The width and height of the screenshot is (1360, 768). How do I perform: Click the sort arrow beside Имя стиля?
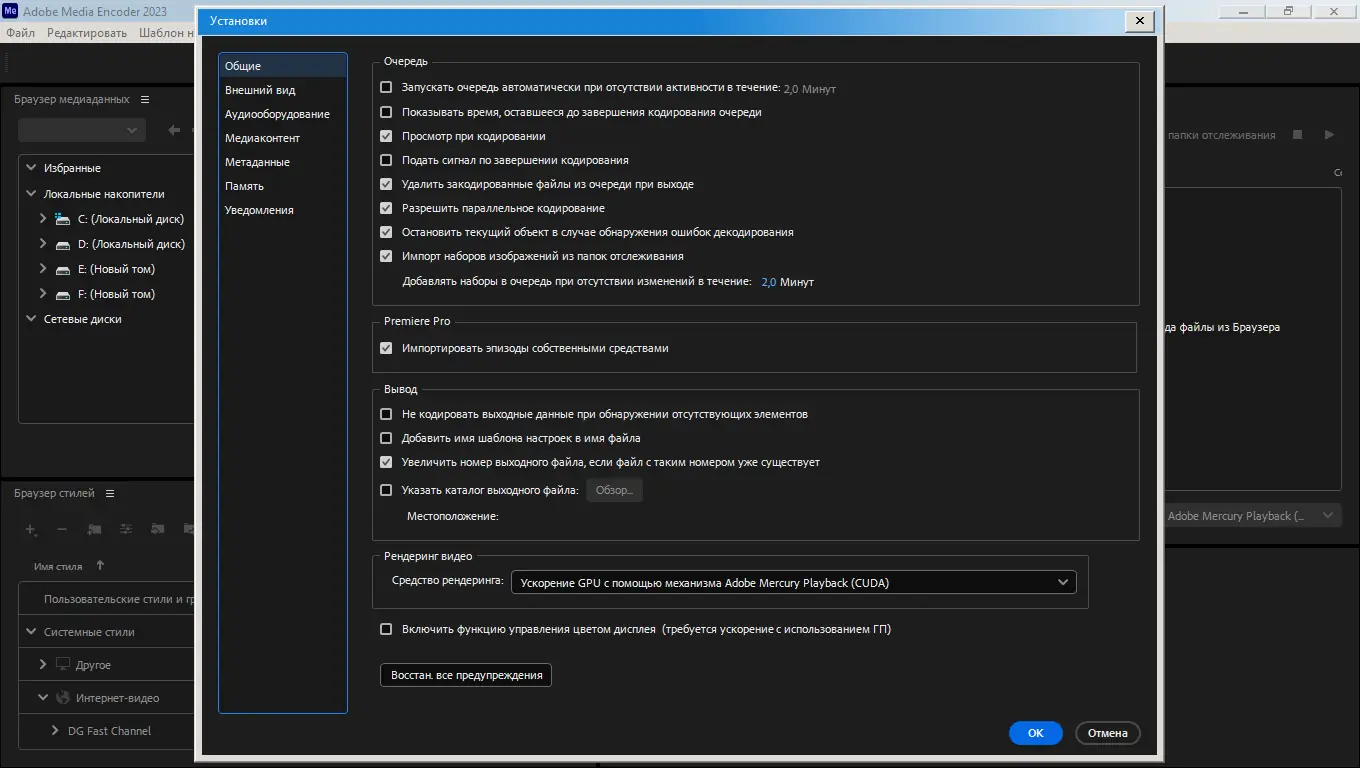pyautogui.click(x=100, y=566)
